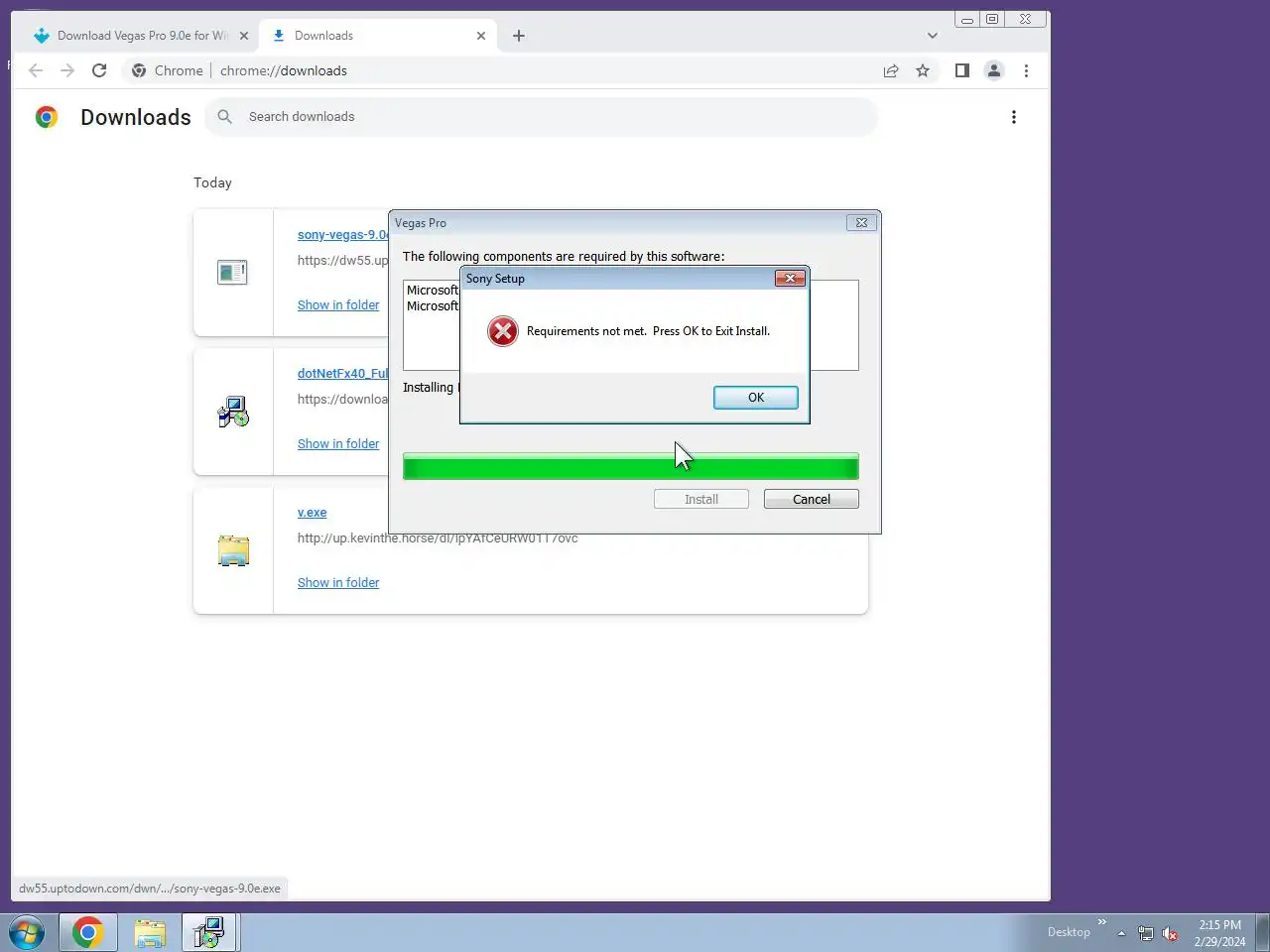Open the Chrome three-dot menu

pyautogui.click(x=1026, y=70)
